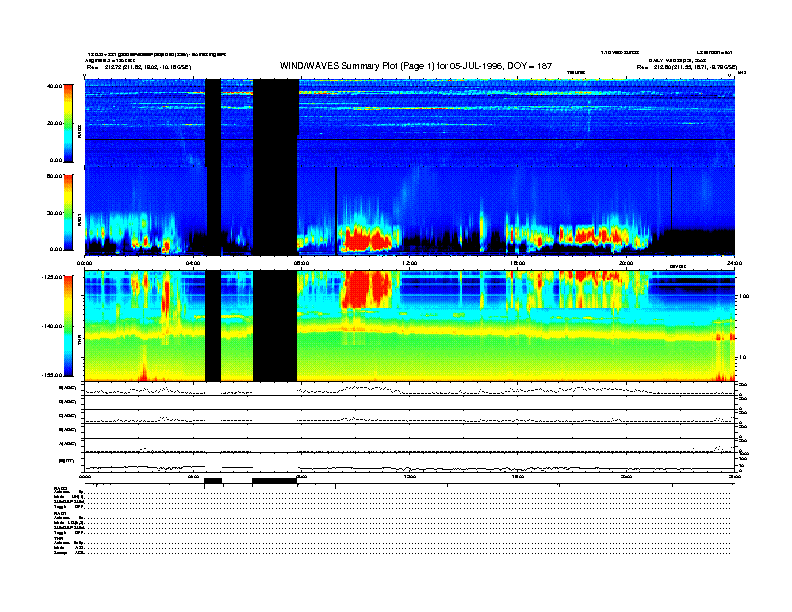Select the 60.00 label on RAD1 color scale
792x612 pixels.
[55, 176]
